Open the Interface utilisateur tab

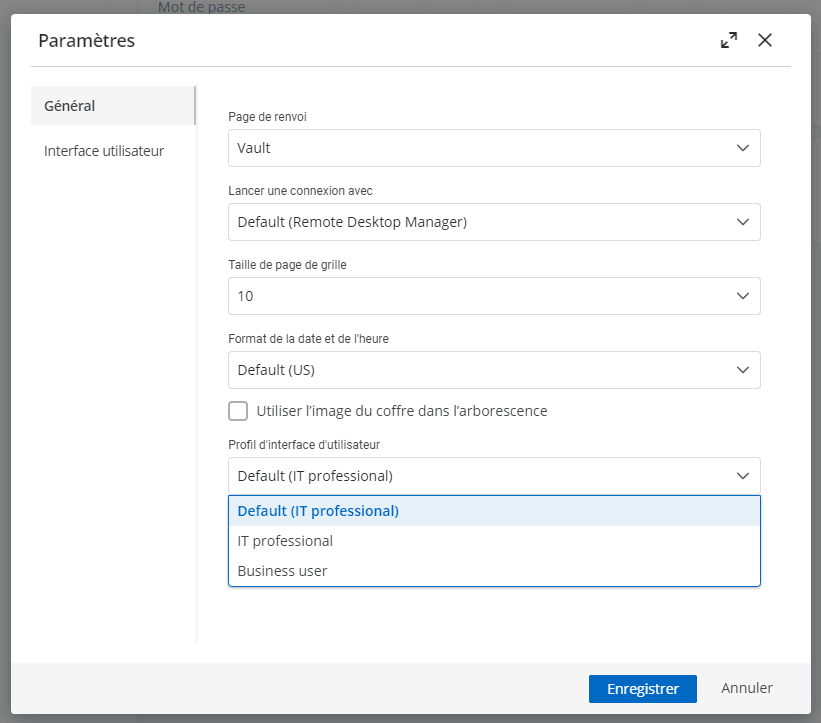click(x=104, y=151)
